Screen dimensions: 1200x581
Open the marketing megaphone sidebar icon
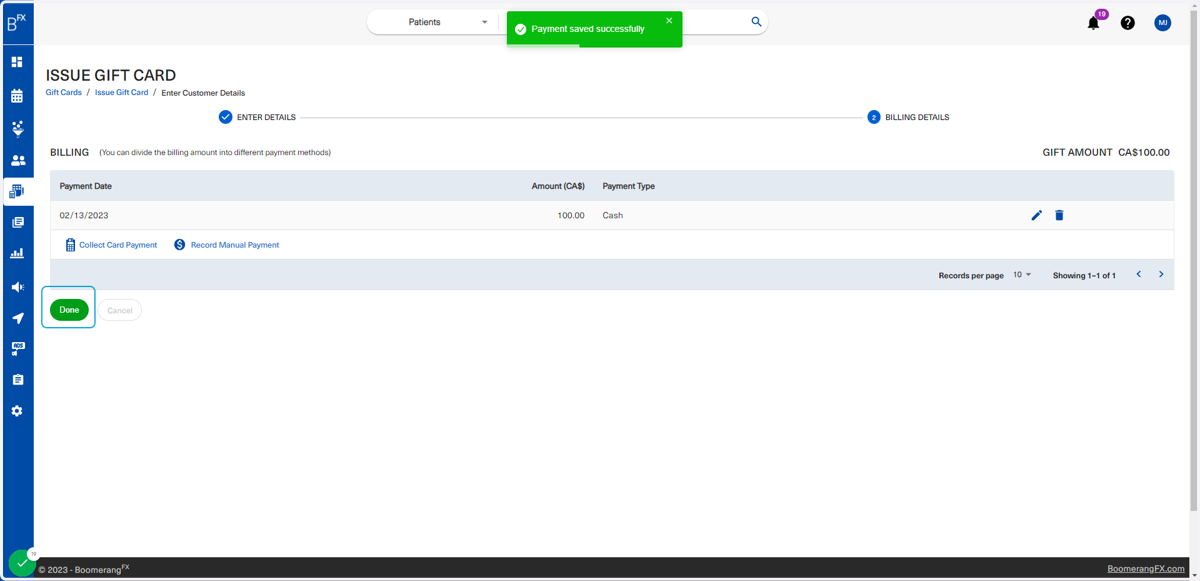[x=17, y=287]
